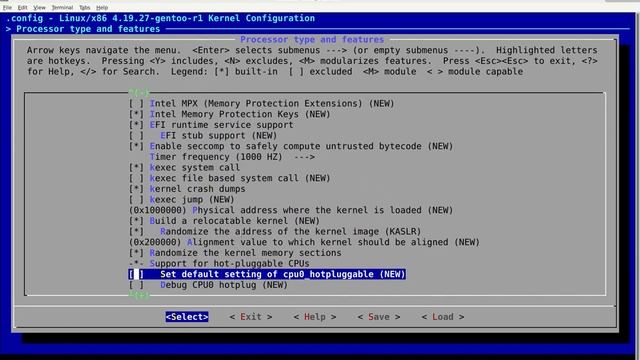Edit the 0x1000000 physical address value
This screenshot has width=640, height=360.
(x=158, y=210)
